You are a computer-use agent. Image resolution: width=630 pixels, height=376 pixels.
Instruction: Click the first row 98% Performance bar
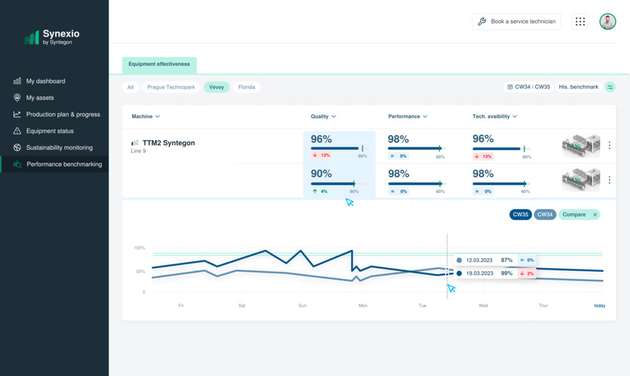coord(415,148)
